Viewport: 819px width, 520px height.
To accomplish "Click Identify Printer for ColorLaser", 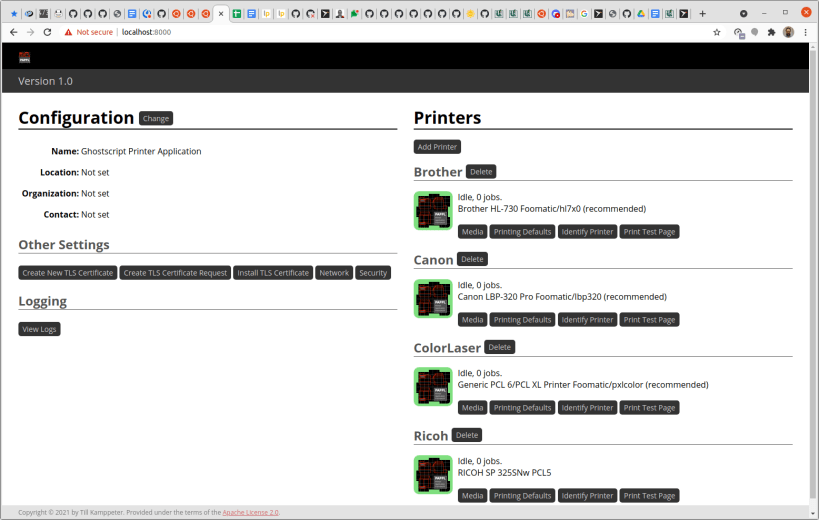I will click(587, 408).
